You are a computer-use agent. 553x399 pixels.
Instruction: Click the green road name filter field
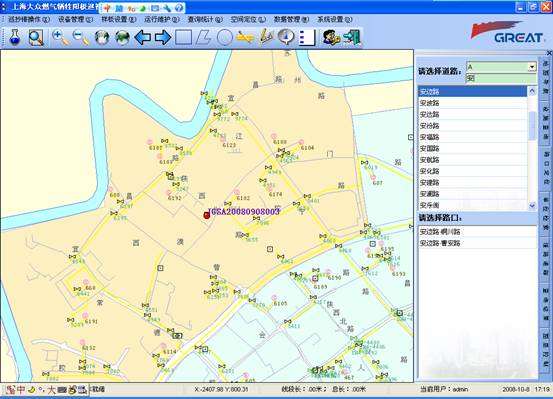point(501,78)
